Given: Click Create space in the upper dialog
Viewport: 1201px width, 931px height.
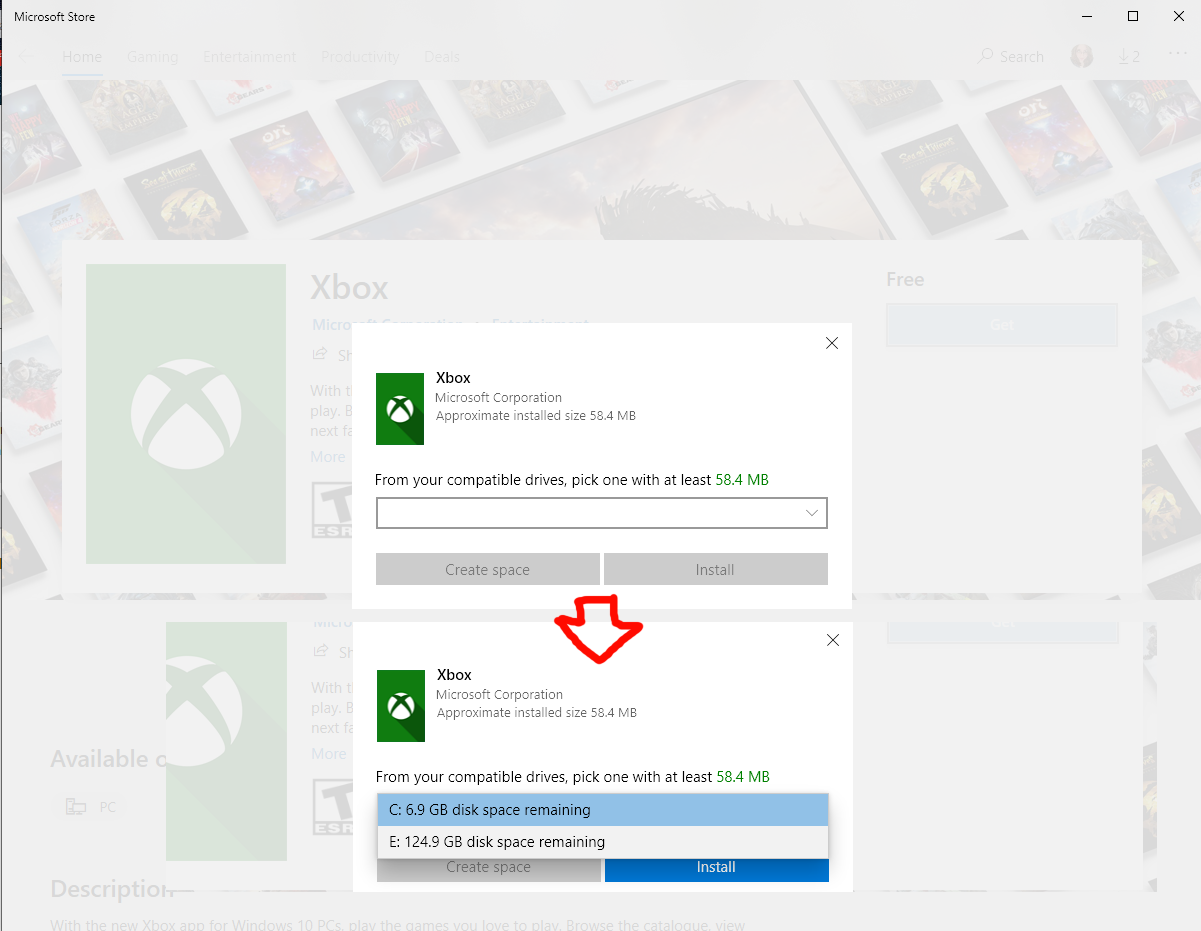Looking at the screenshot, I should click(x=488, y=569).
